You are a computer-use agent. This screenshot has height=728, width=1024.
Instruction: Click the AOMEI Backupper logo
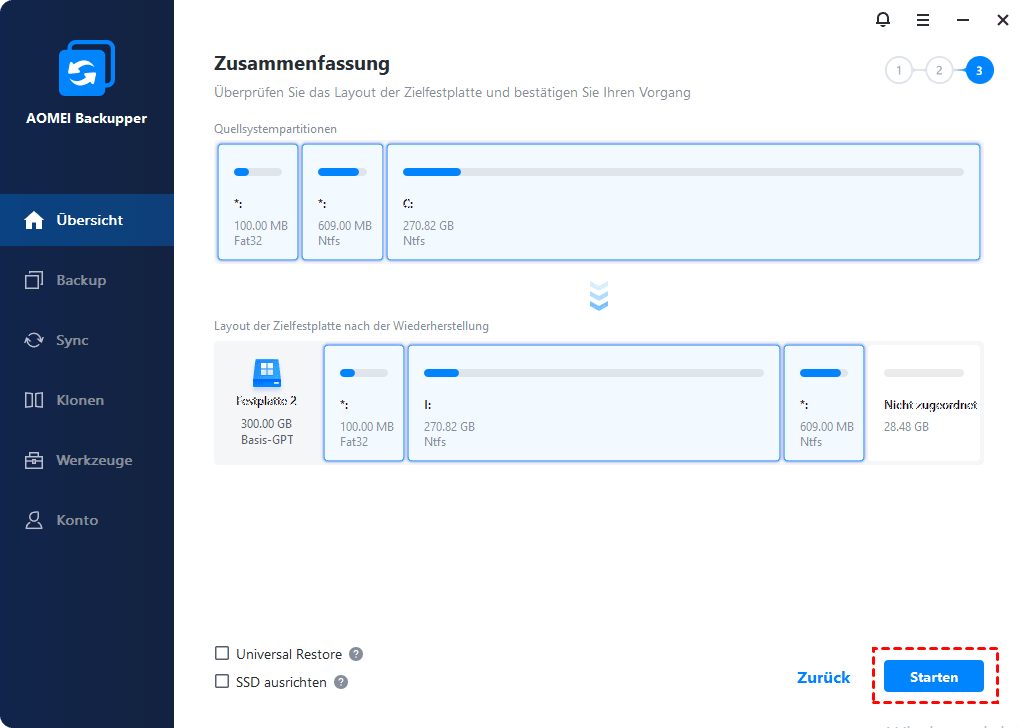click(x=86, y=70)
